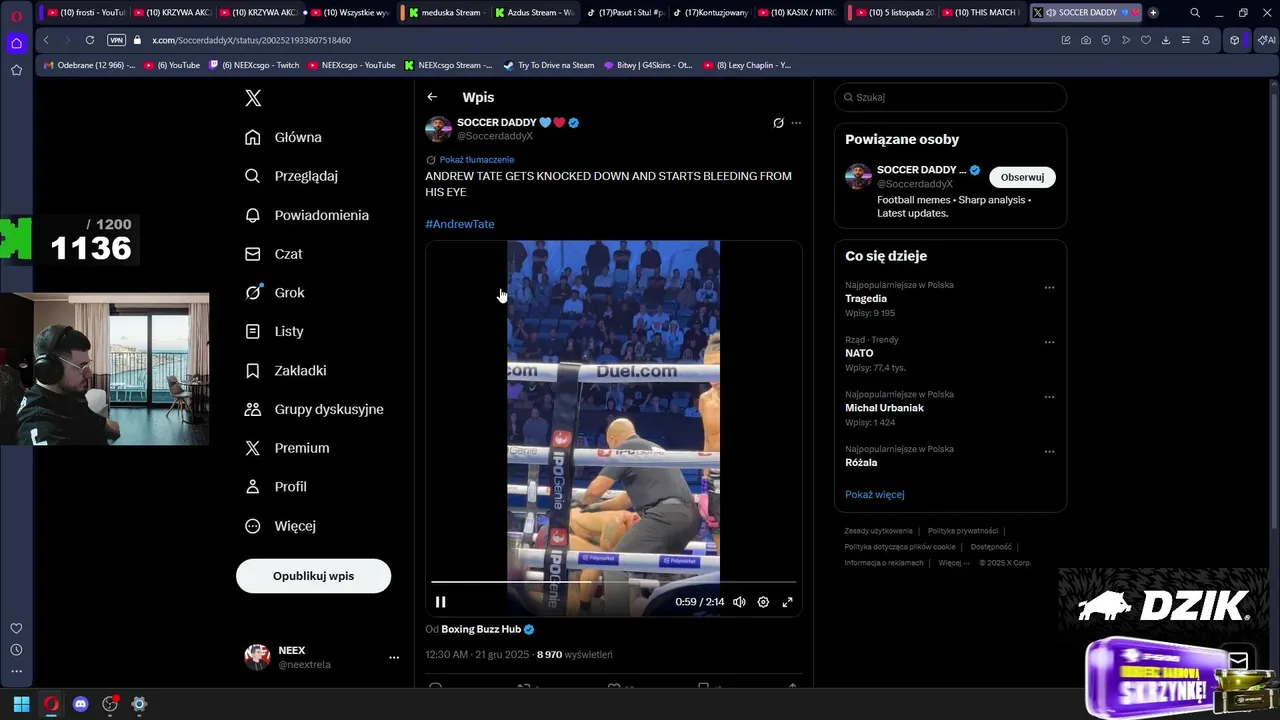Screen dimensions: 1280x720
Task: Open Zakładki bookmarks
Action: (286, 370)
